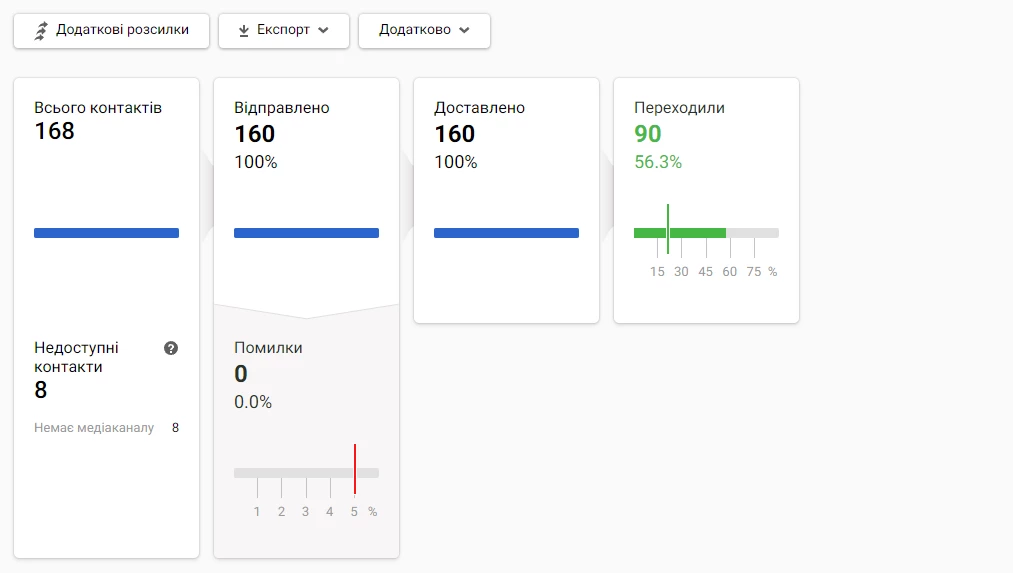Select the Всього контактів 168 value
Viewport: 1013px width, 573px height.
[x=55, y=131]
